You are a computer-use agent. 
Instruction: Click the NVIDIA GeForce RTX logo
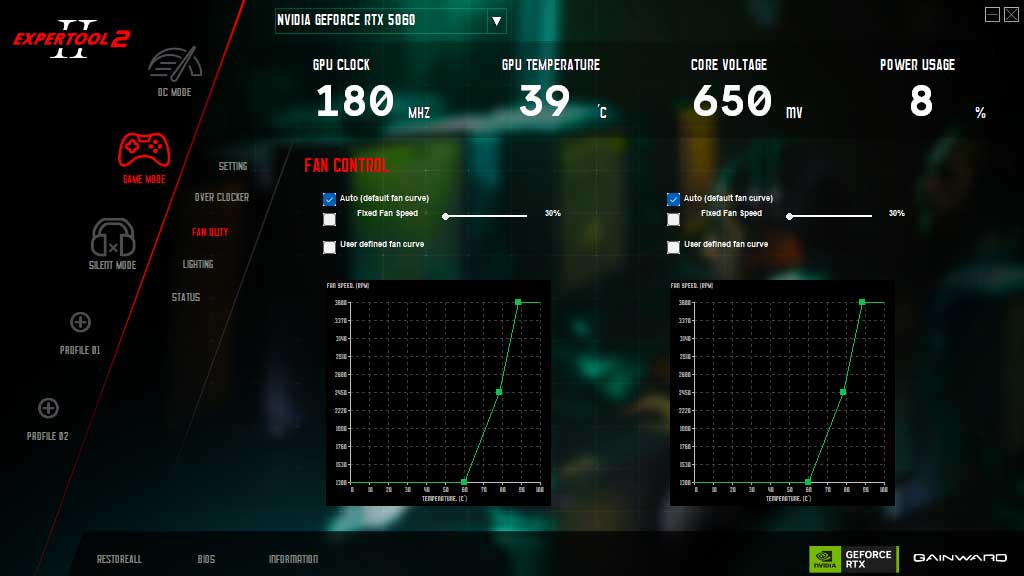tap(851, 559)
